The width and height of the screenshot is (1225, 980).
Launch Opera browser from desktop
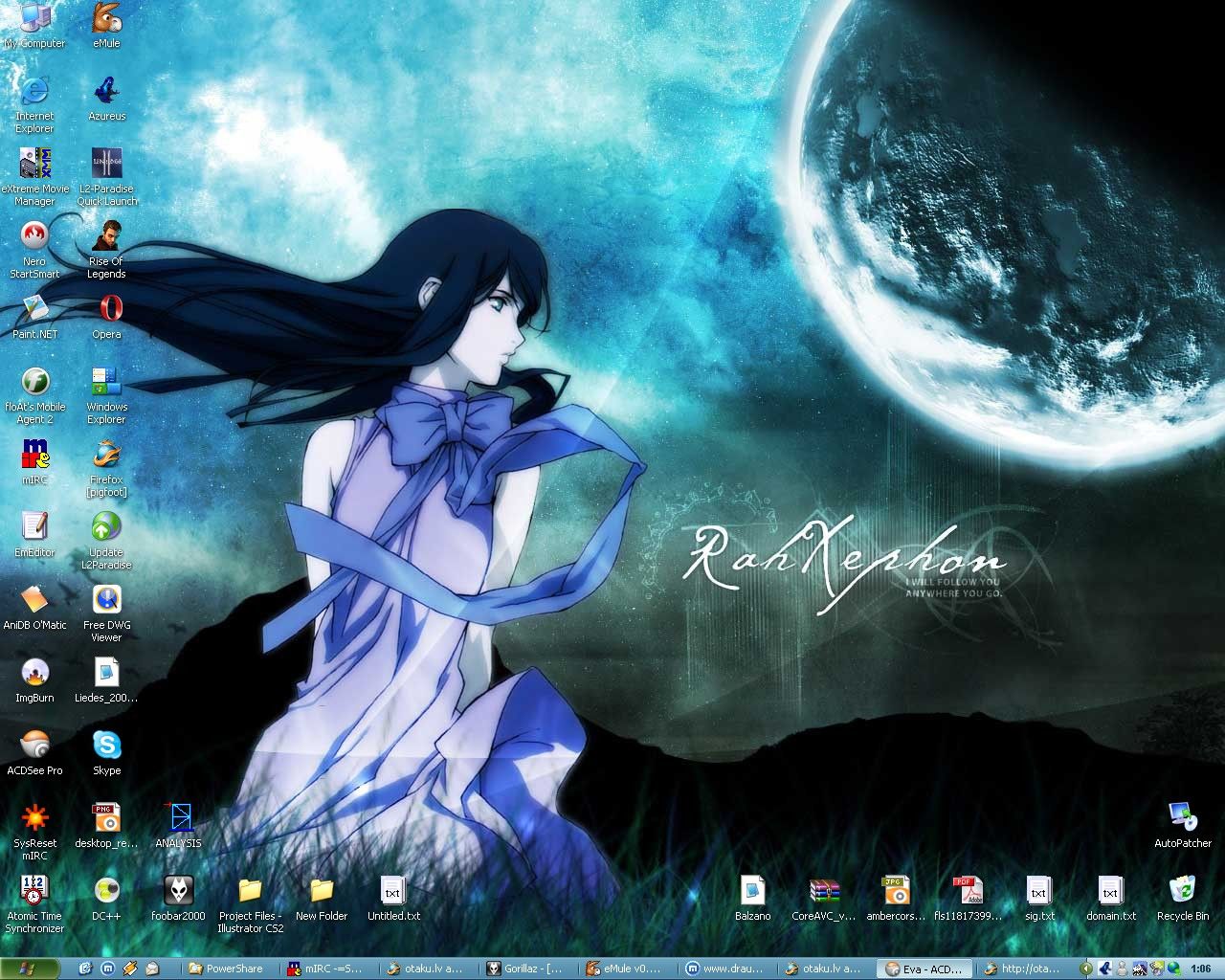(106, 317)
